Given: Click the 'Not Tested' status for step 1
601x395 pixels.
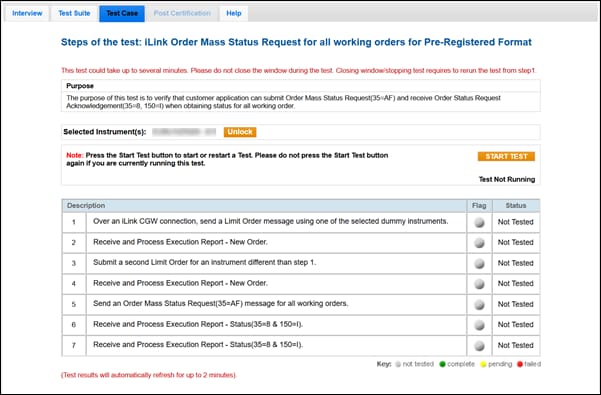Looking at the screenshot, I should pos(516,222).
